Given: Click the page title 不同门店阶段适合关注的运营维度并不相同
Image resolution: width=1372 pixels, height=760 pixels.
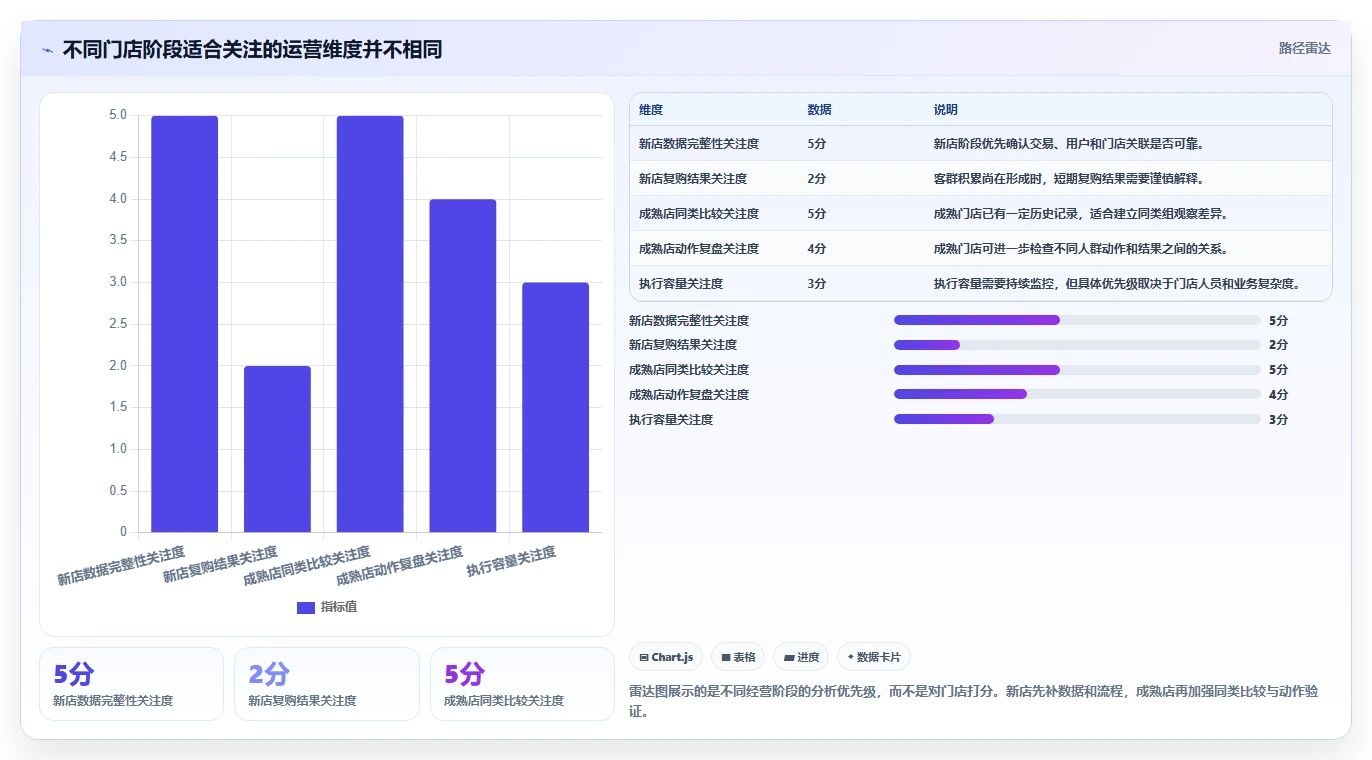Looking at the screenshot, I should tap(252, 49).
